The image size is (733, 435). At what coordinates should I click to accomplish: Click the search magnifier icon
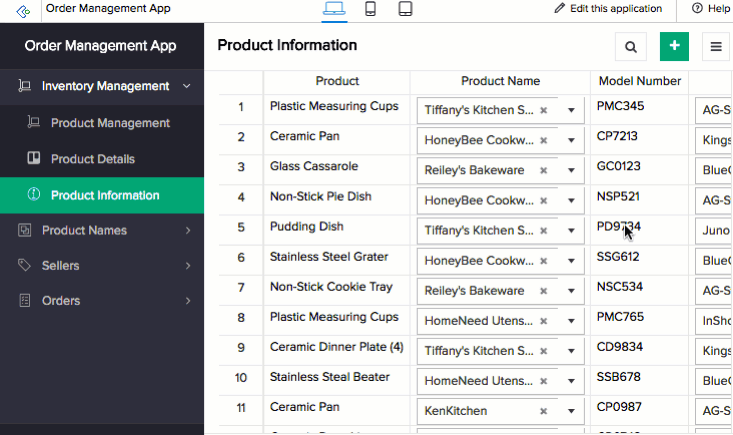pos(630,46)
